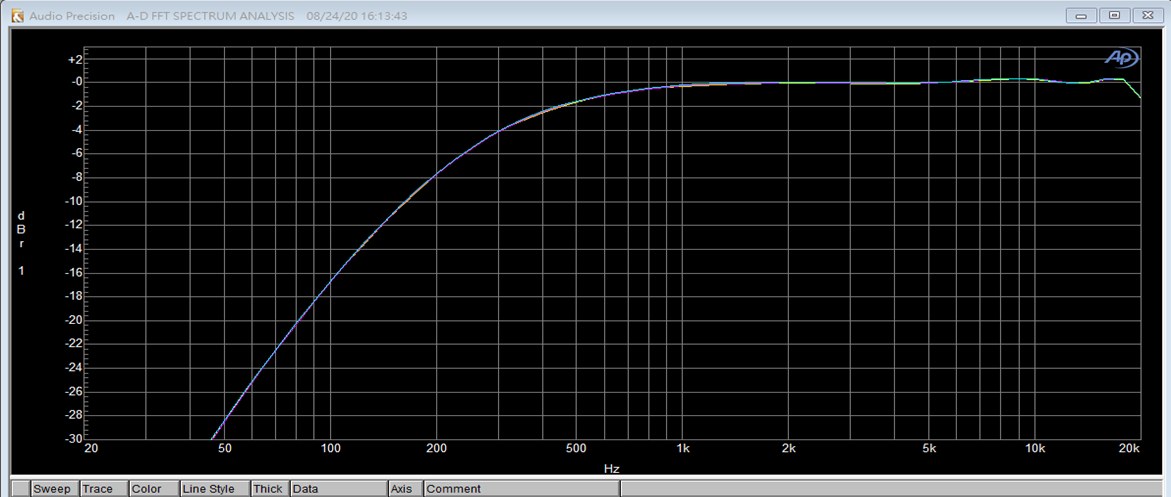
Task: Minimize the spectrum analysis window
Action: click(1081, 16)
